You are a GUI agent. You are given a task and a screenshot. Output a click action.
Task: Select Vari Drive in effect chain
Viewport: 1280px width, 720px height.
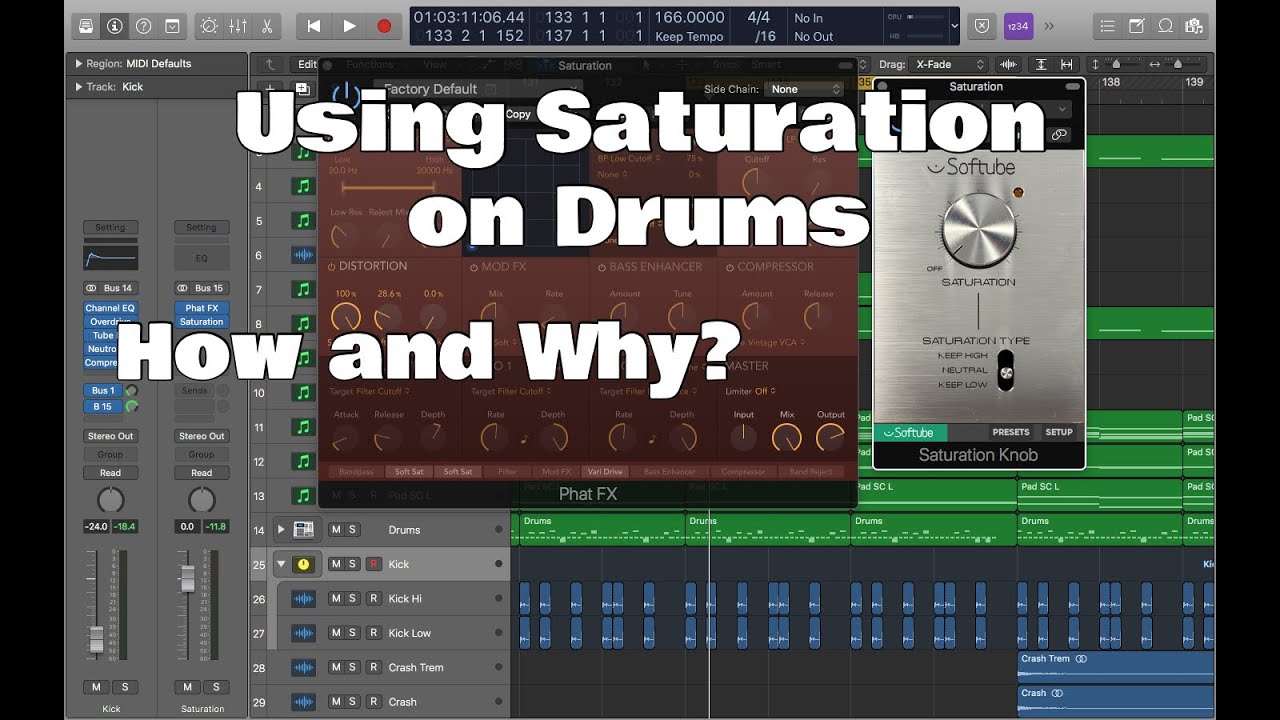coord(605,472)
